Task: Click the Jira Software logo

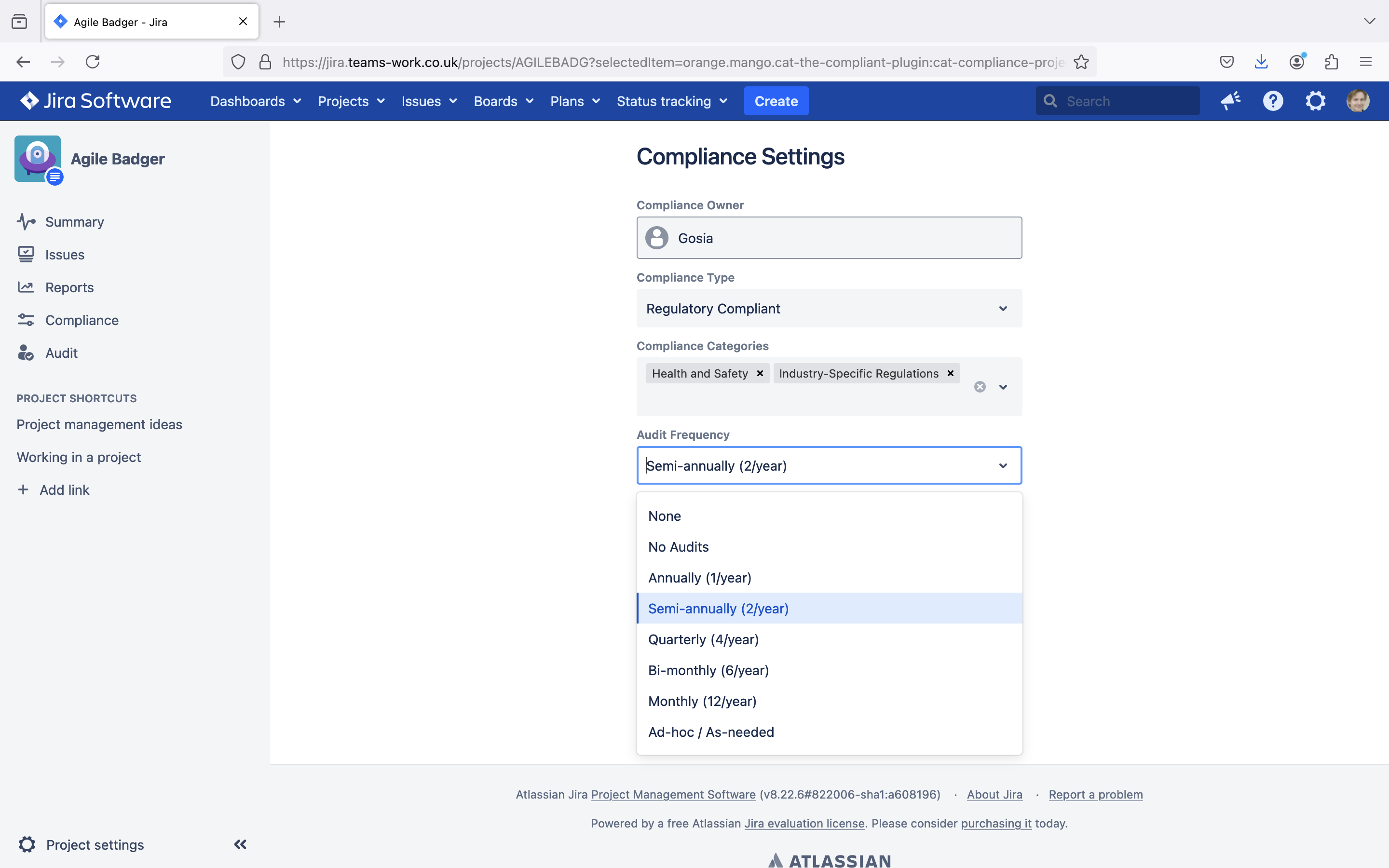Action: (x=95, y=101)
